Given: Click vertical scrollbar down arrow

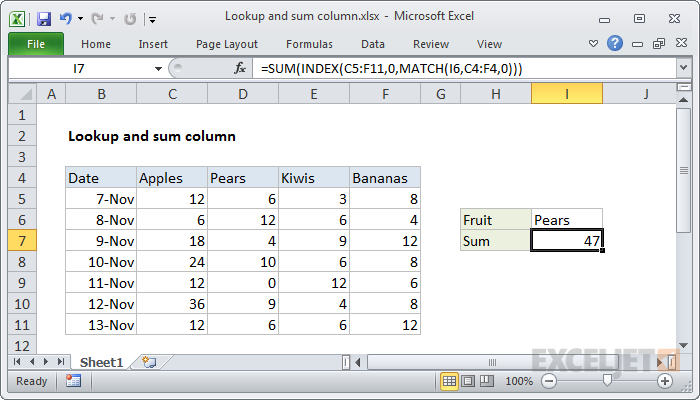Looking at the screenshot, I should point(683,345).
